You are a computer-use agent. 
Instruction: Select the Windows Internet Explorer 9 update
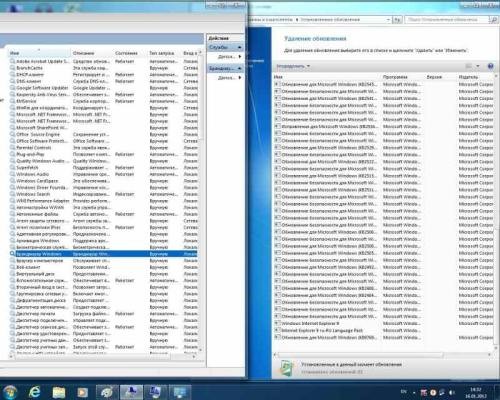[383, 323]
